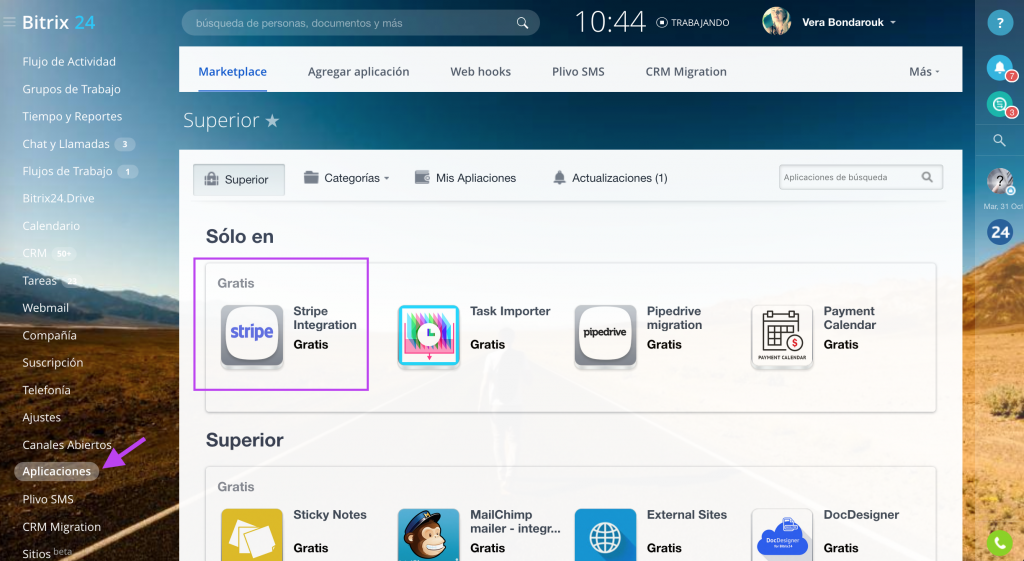Open Bitrix24.Drive in sidebar
The width and height of the screenshot is (1024, 561).
click(58, 199)
